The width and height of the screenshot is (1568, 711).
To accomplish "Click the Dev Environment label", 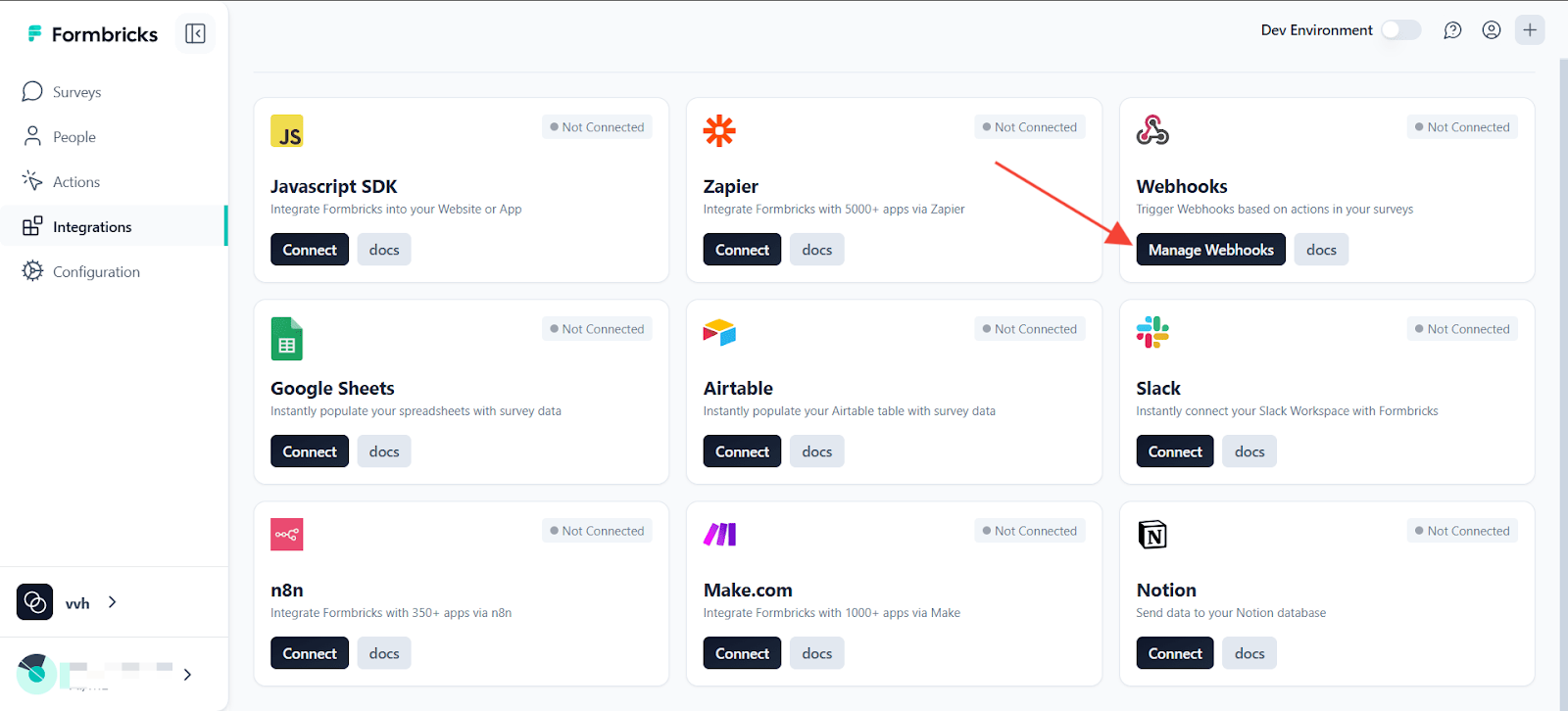I will (x=1316, y=30).
